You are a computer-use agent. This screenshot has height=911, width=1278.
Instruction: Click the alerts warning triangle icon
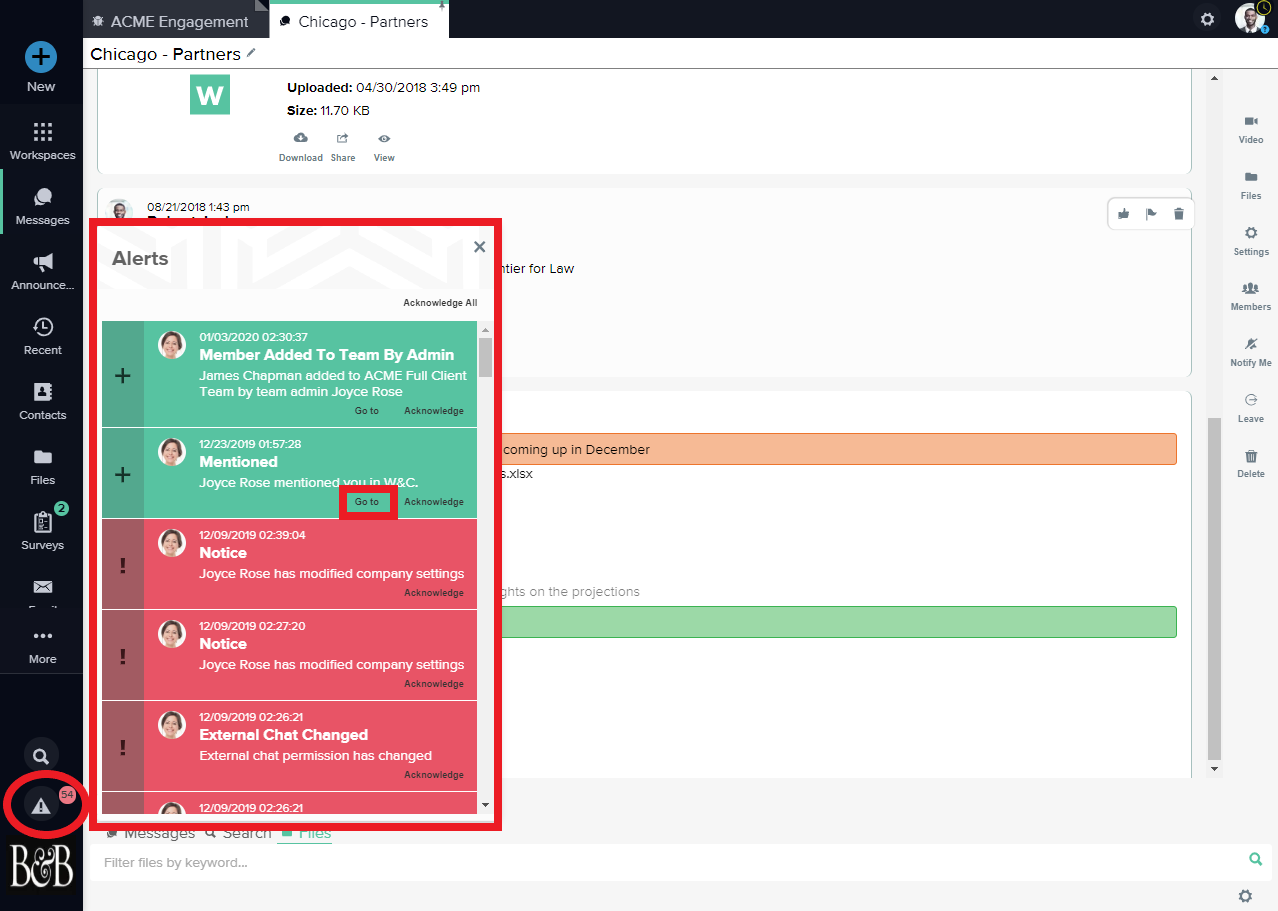[x=41, y=806]
